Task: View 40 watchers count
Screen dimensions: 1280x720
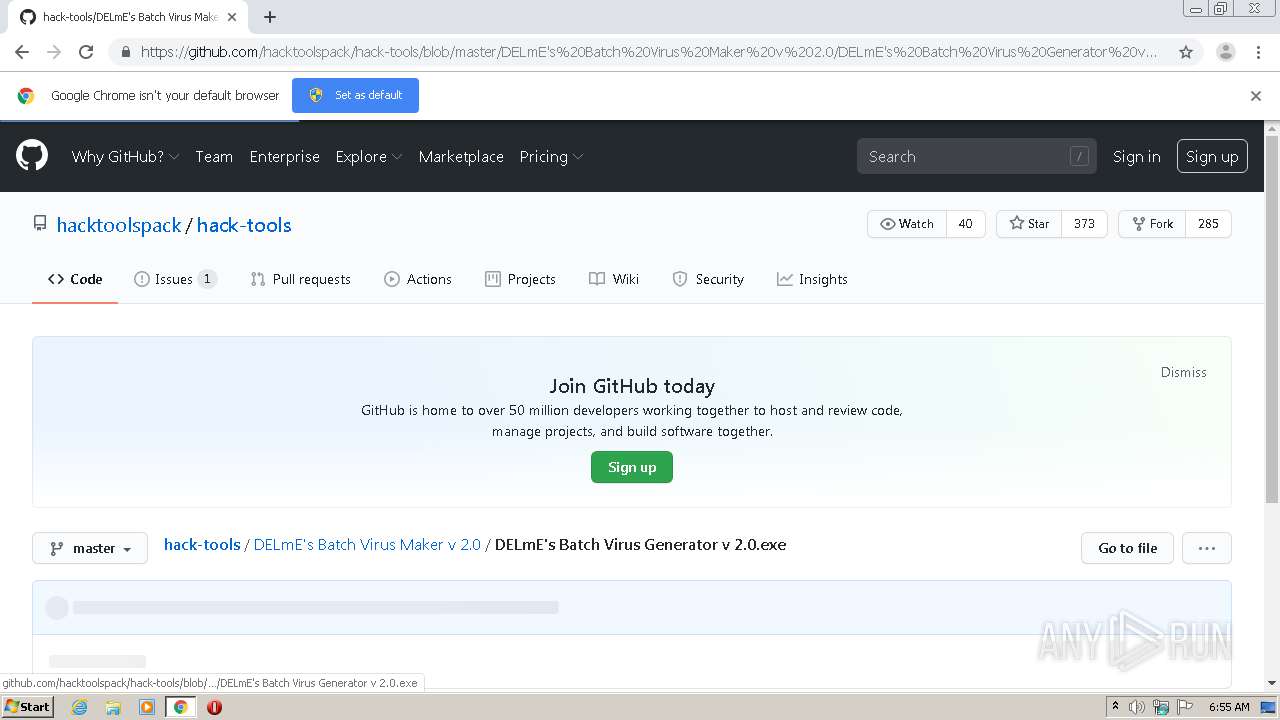Action: point(965,224)
